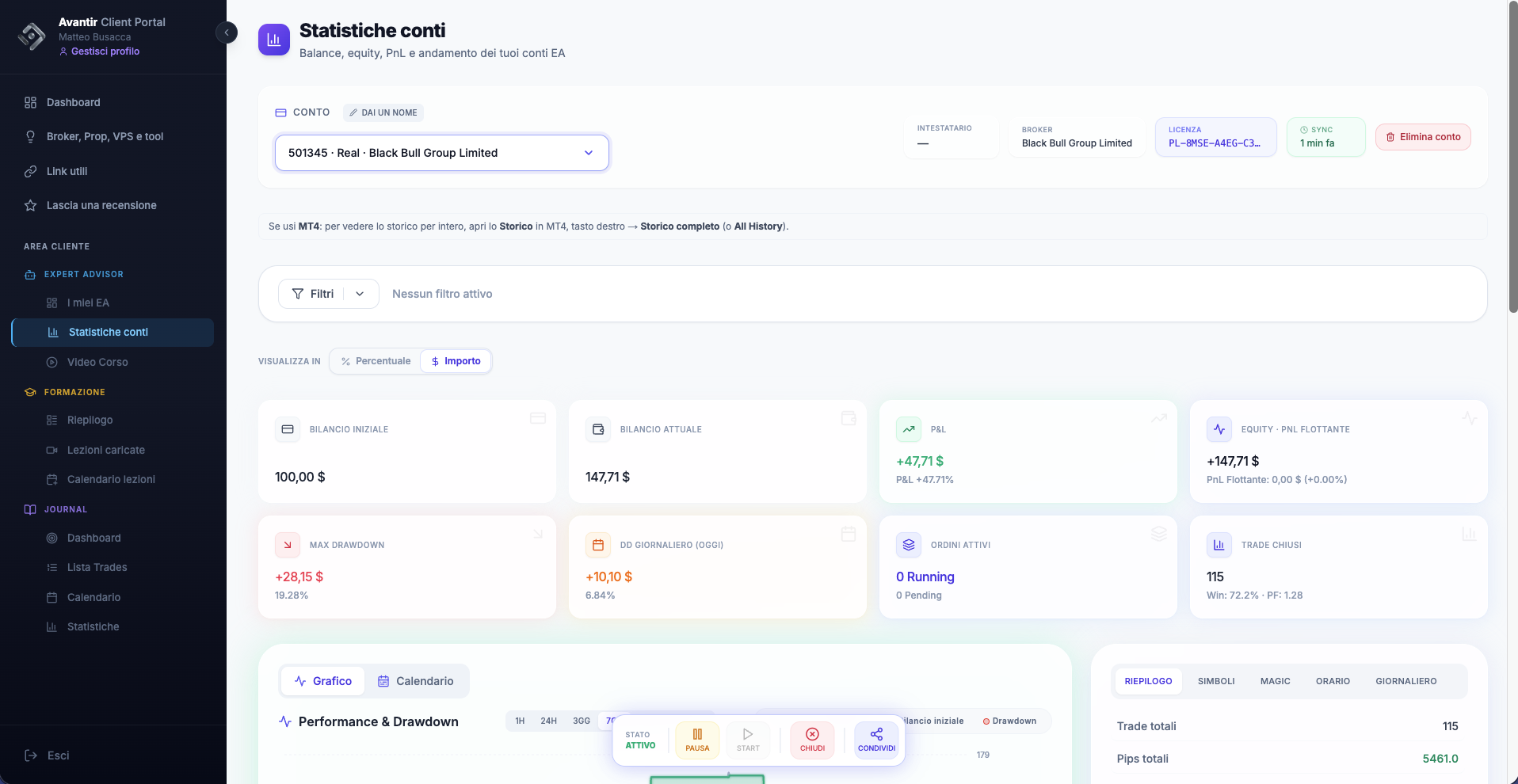Click the Elimina conto button
The image size is (1518, 784).
click(1423, 137)
